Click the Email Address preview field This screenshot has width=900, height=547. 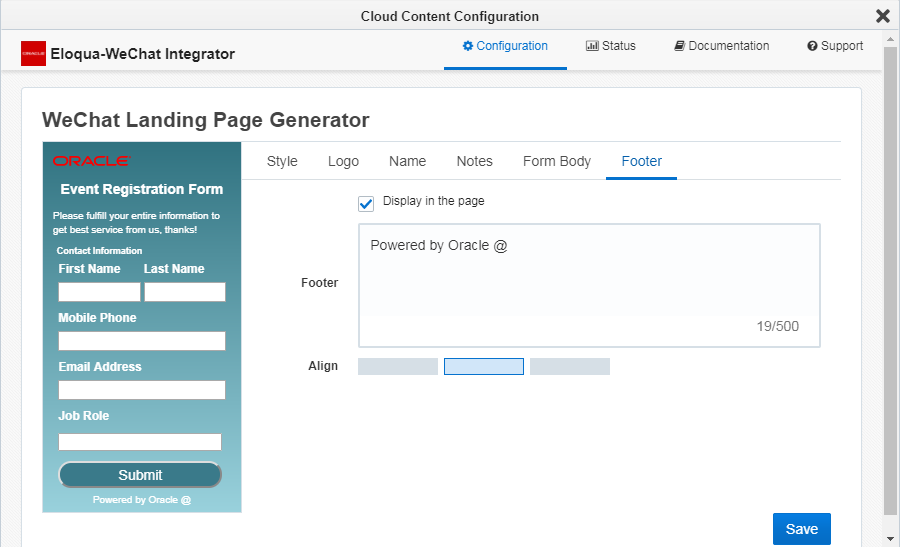142,390
